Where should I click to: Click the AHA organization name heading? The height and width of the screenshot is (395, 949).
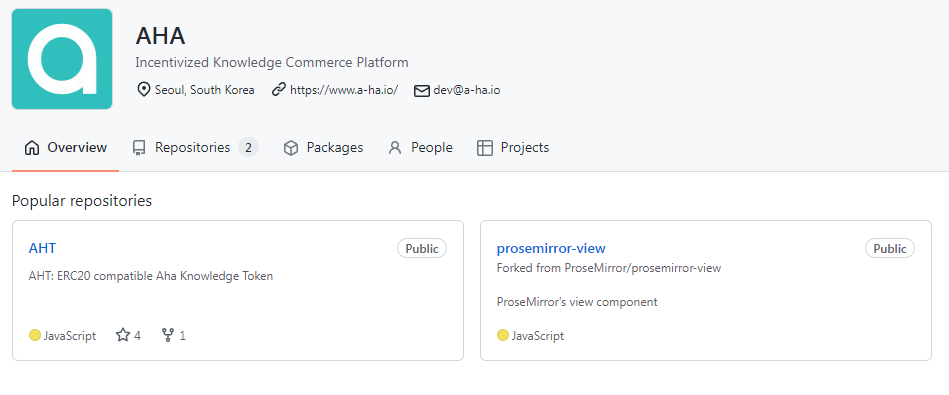160,36
